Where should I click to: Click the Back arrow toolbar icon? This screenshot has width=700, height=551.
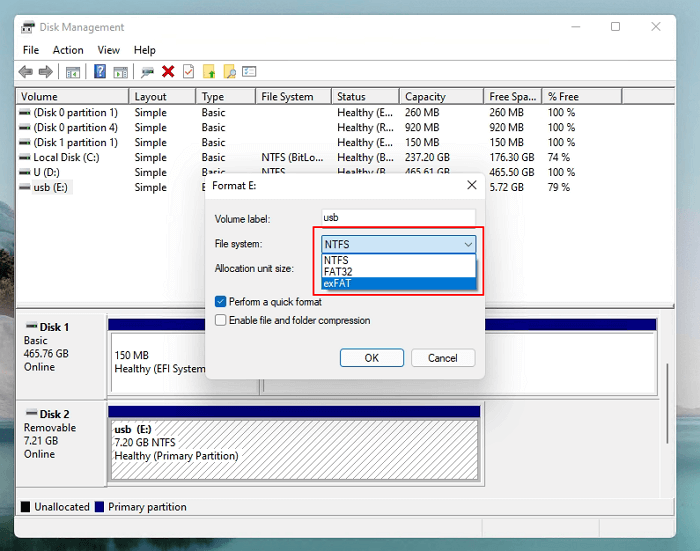[25, 72]
